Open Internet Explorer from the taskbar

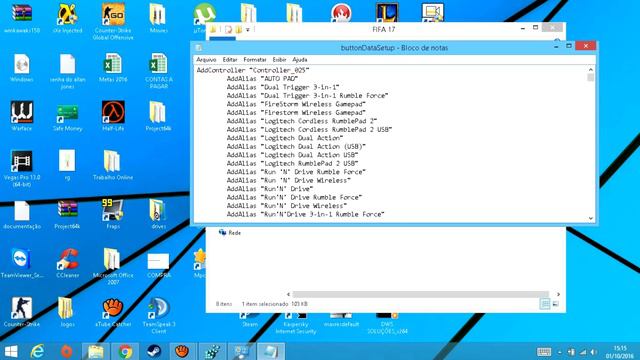pyautogui.click(x=38, y=351)
